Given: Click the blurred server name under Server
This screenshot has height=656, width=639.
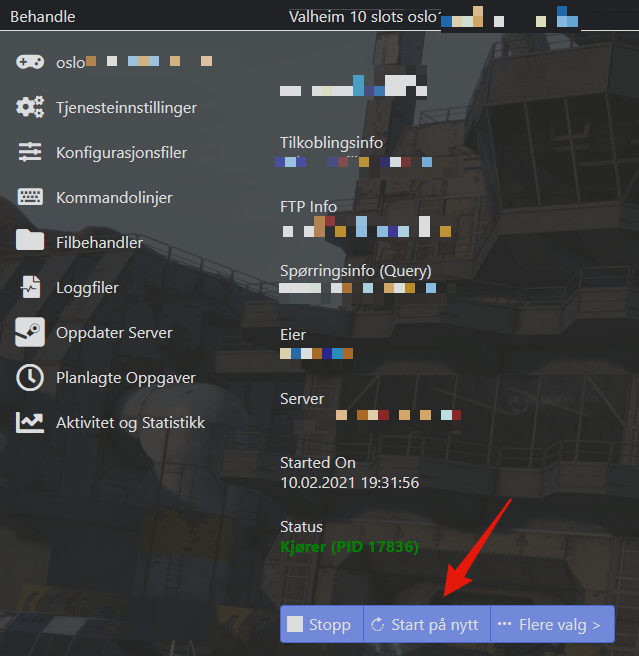Looking at the screenshot, I should tap(372, 415).
